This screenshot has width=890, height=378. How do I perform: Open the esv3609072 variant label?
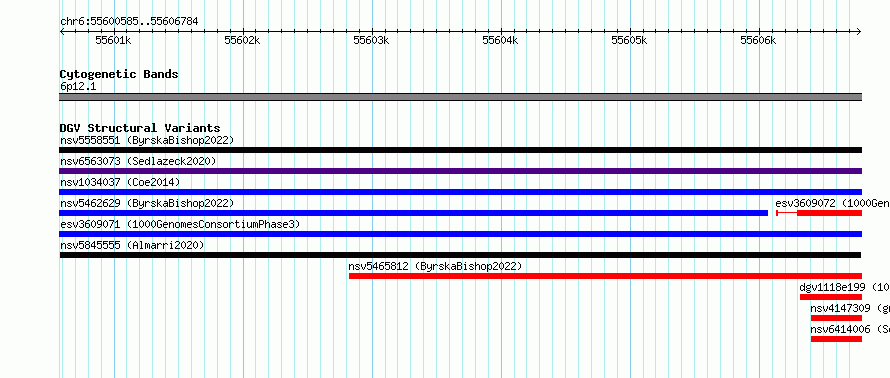[x=832, y=203]
